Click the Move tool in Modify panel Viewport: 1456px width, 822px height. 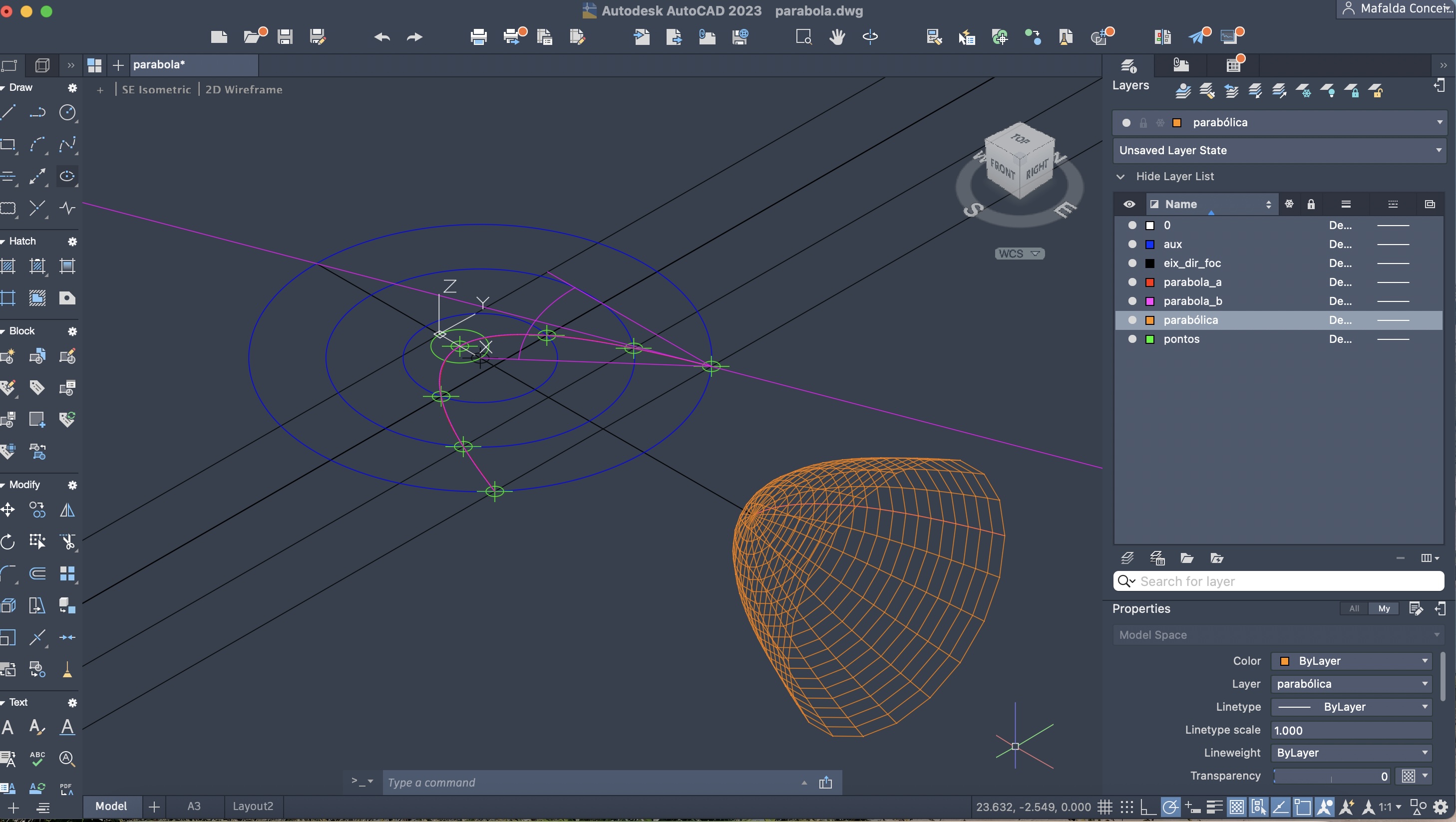pyautogui.click(x=8, y=510)
